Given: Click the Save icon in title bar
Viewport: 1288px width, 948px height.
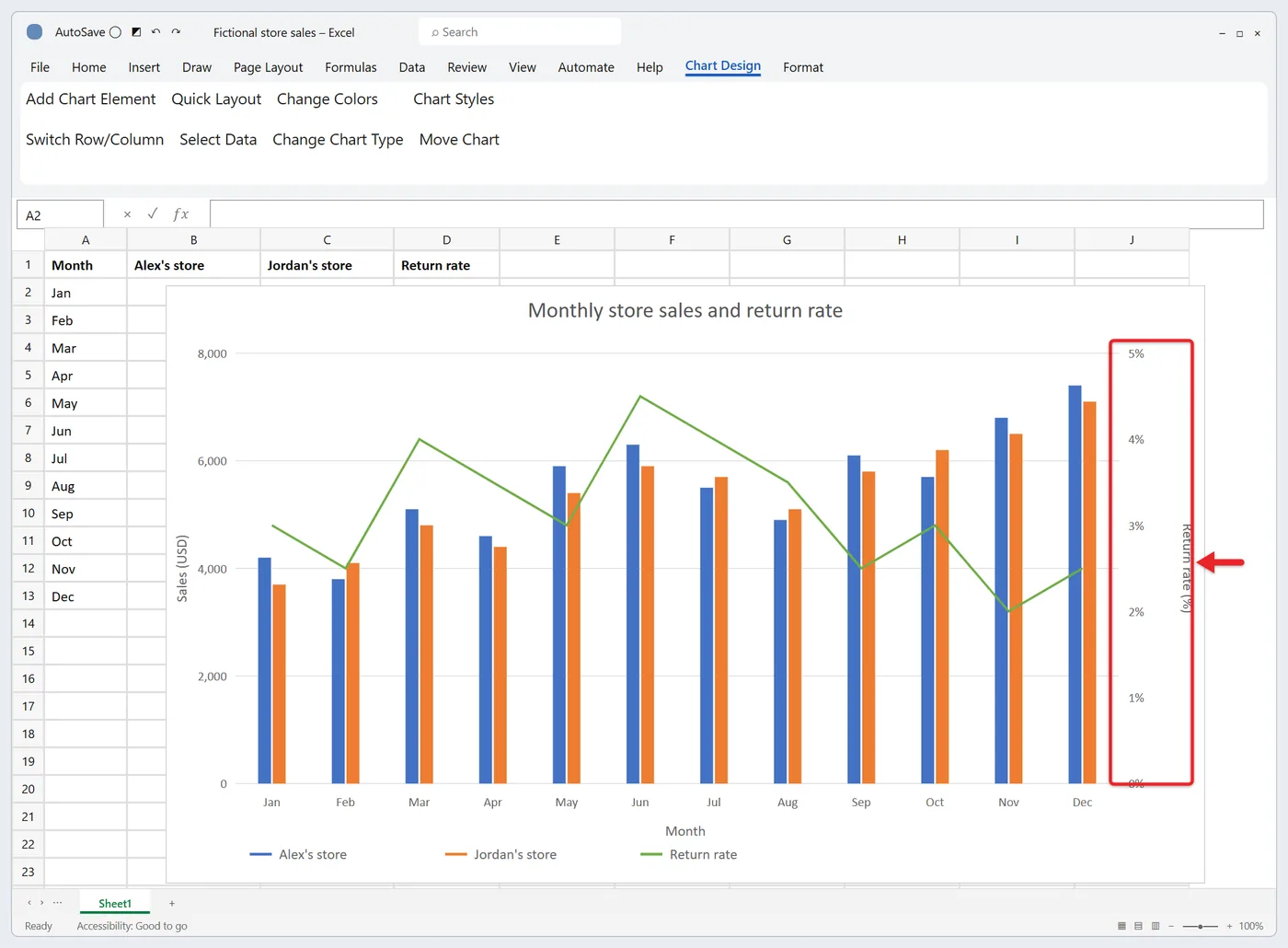Looking at the screenshot, I should click(x=136, y=32).
